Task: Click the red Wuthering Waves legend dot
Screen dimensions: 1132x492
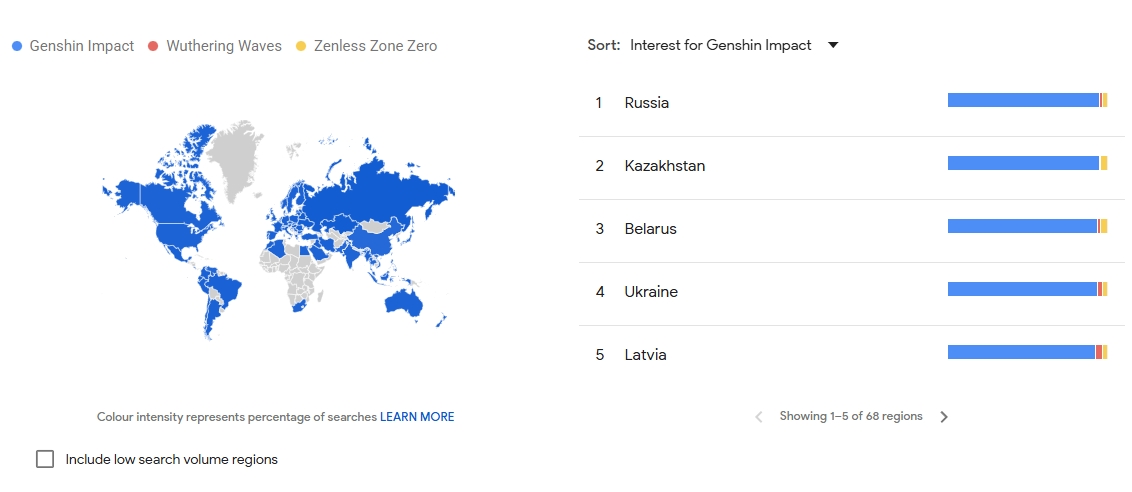Action: (x=153, y=46)
